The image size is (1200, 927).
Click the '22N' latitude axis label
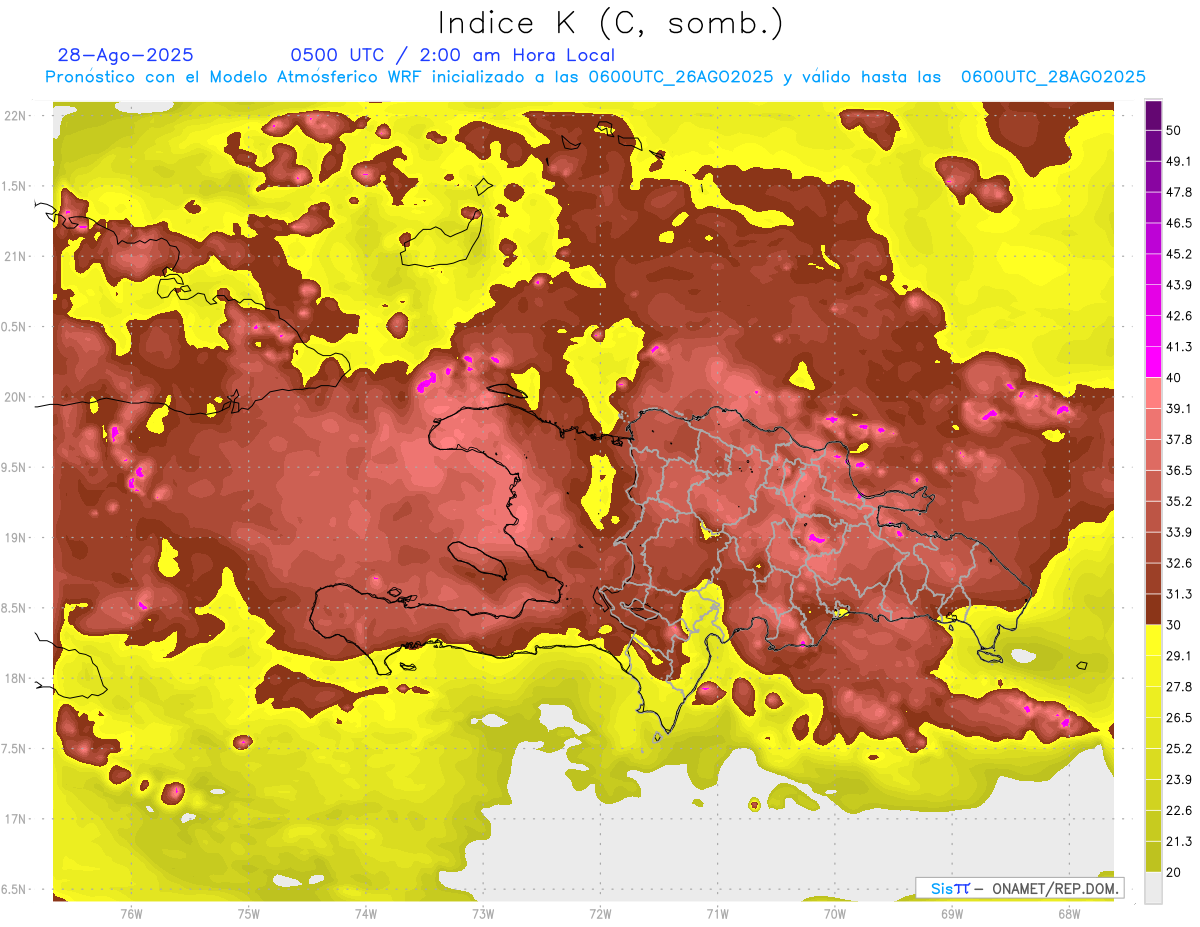(16, 115)
